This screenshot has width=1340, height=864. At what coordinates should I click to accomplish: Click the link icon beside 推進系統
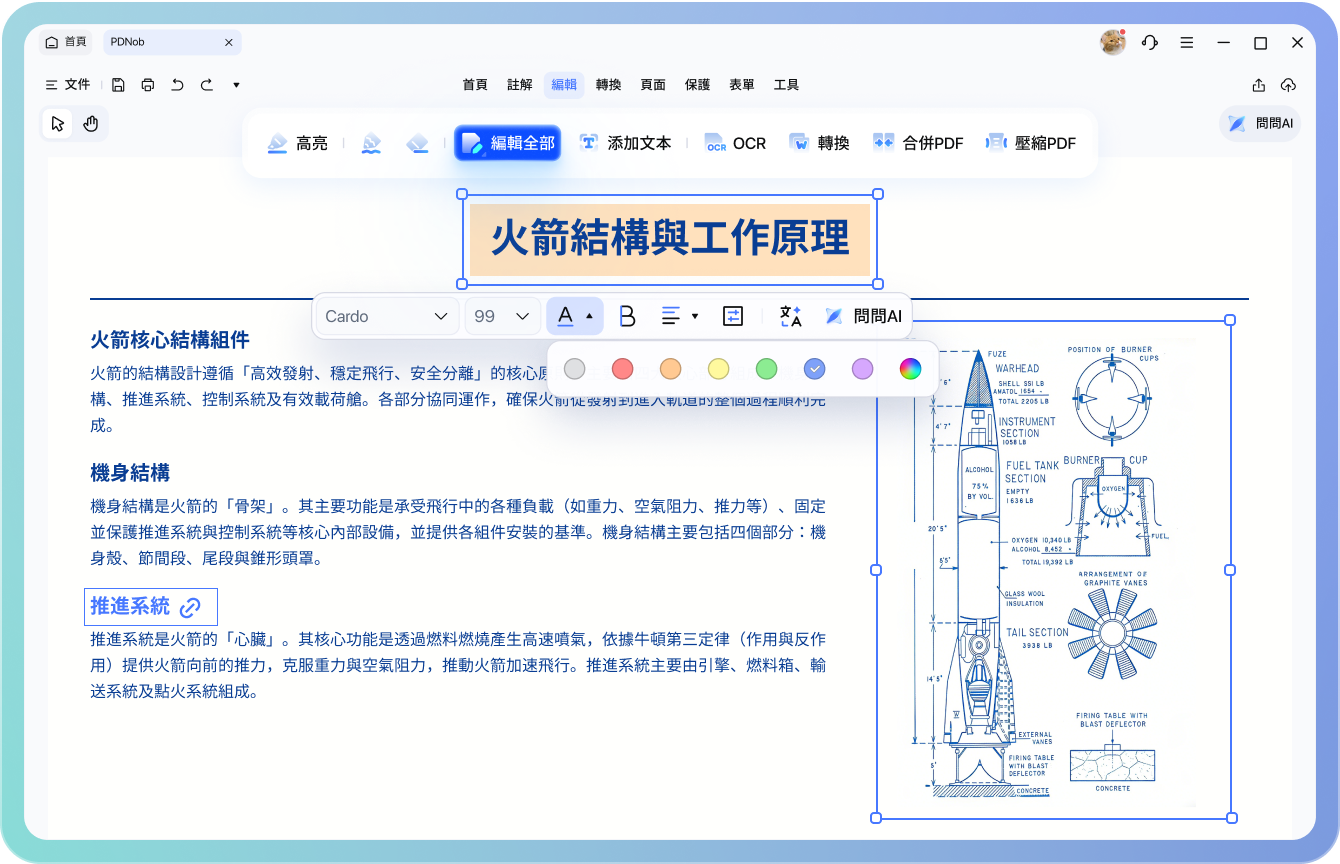190,607
